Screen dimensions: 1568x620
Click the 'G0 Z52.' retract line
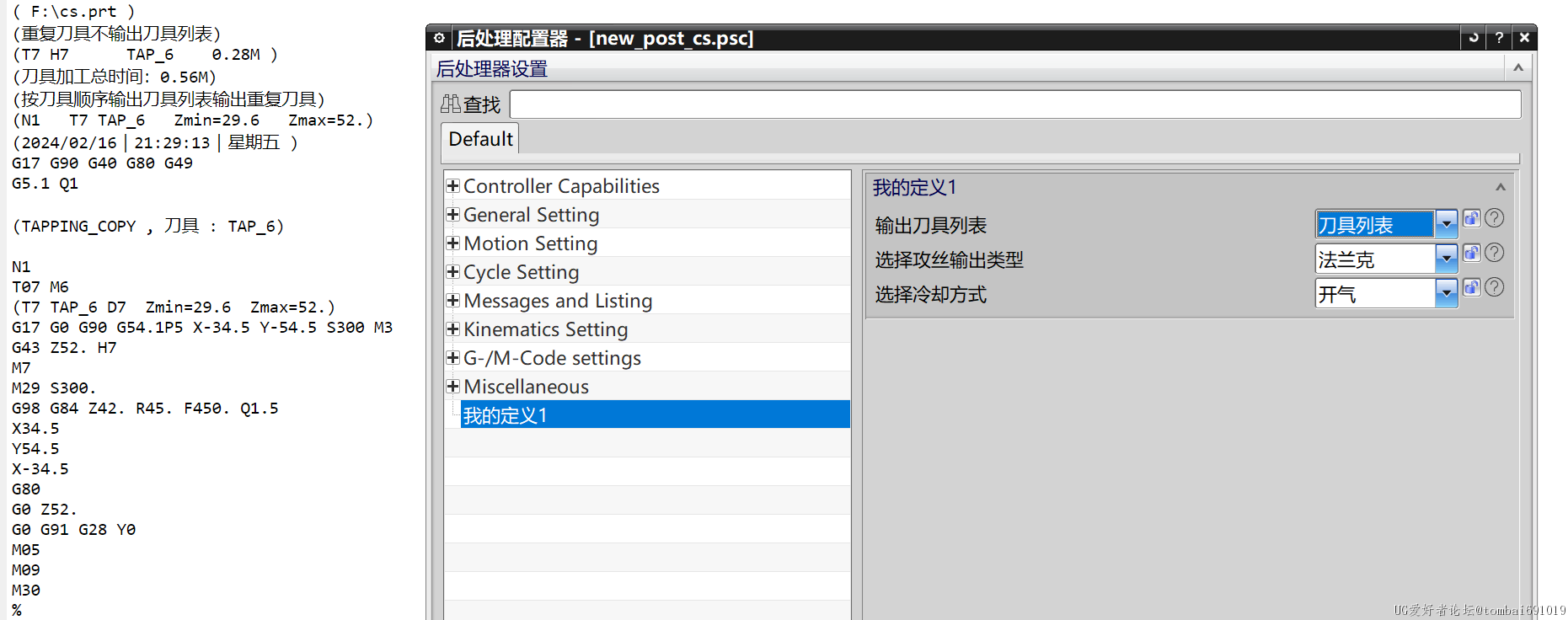click(x=45, y=509)
